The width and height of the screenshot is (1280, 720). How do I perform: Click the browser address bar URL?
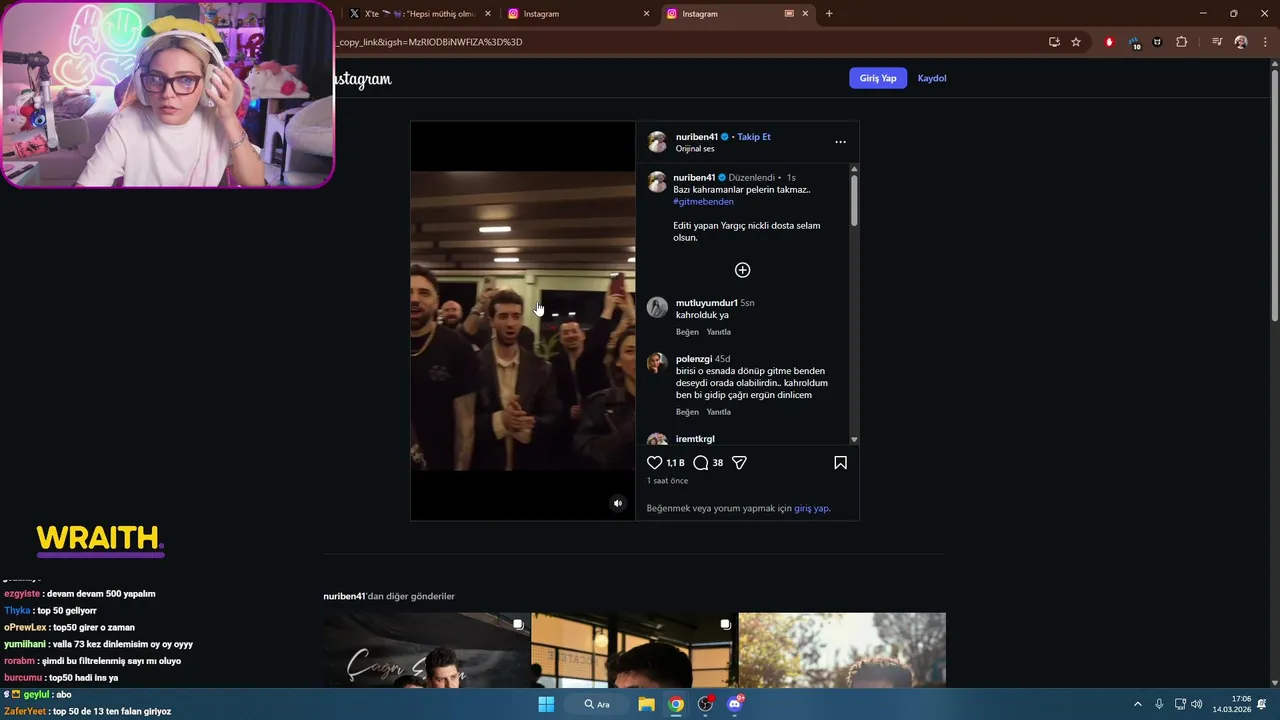pyautogui.click(x=430, y=42)
